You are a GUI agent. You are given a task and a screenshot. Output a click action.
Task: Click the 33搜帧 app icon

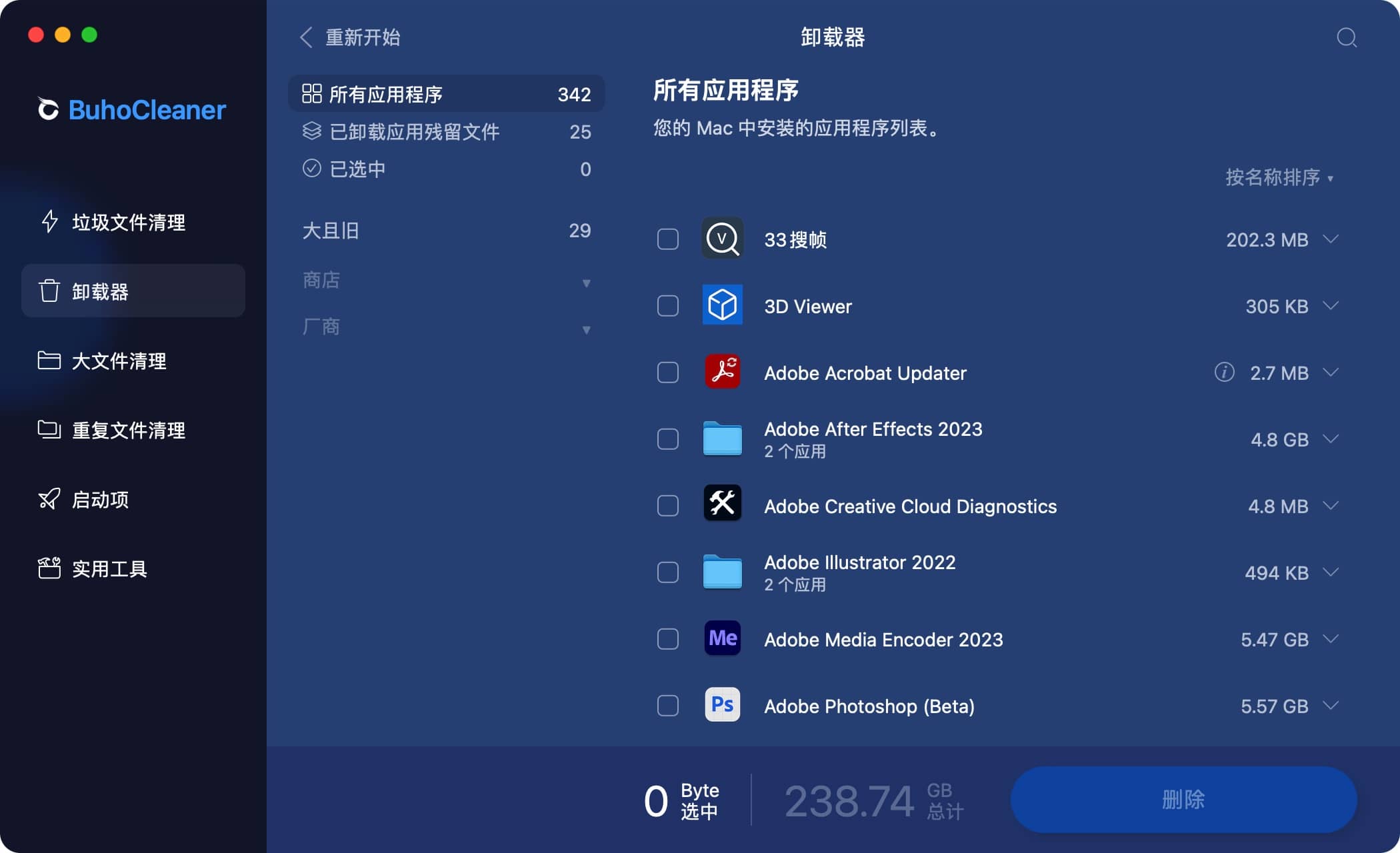[723, 239]
